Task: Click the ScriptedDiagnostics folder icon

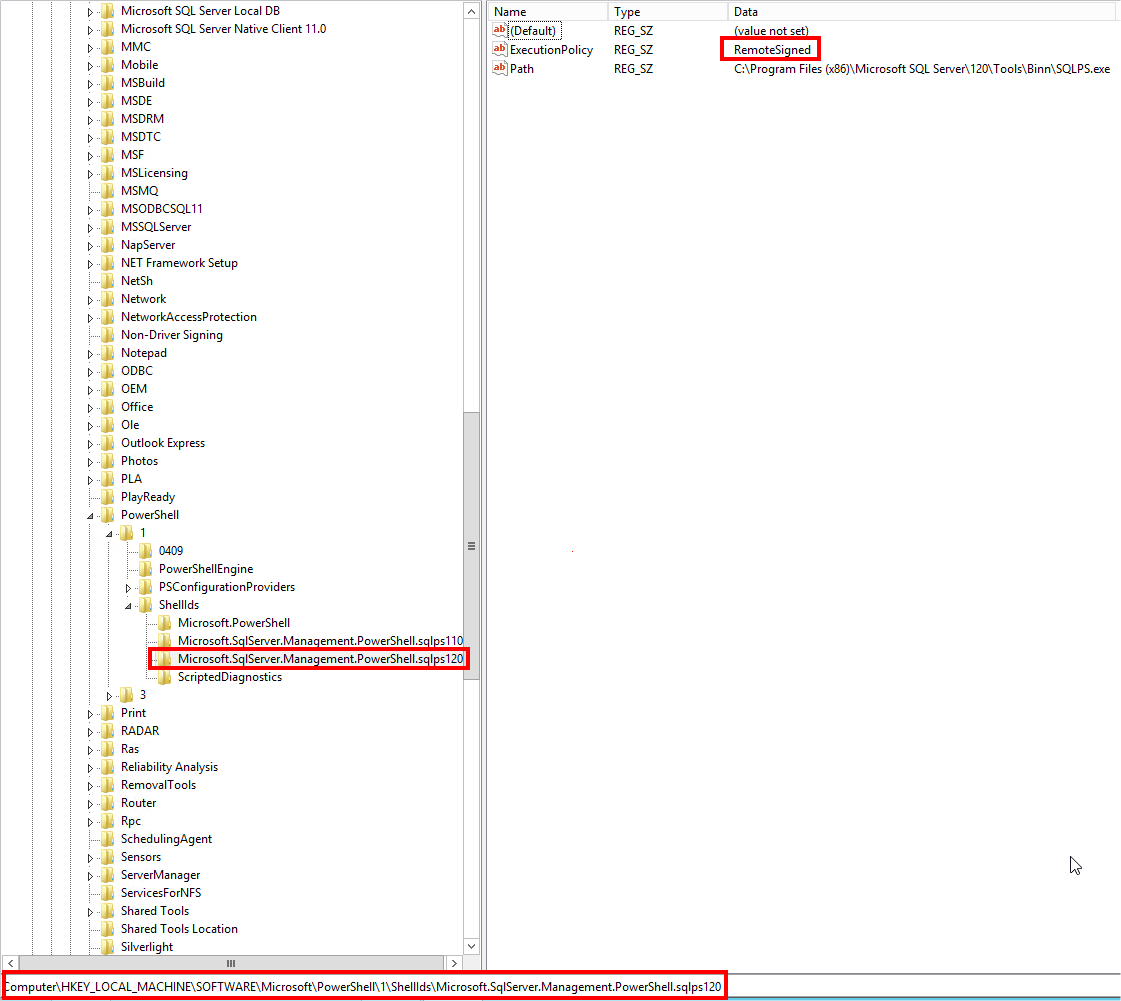Action: (x=165, y=677)
